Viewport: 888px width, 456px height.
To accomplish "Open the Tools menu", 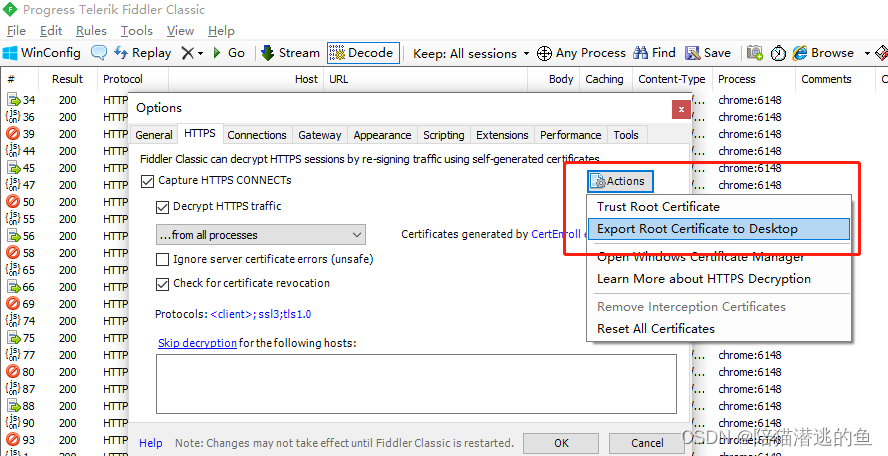I will point(136,31).
